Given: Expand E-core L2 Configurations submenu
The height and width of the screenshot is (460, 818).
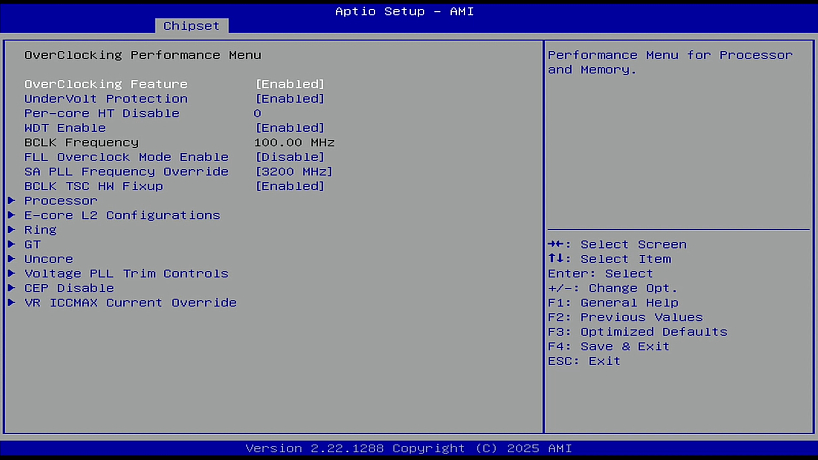Looking at the screenshot, I should pyautogui.click(x=122, y=215).
